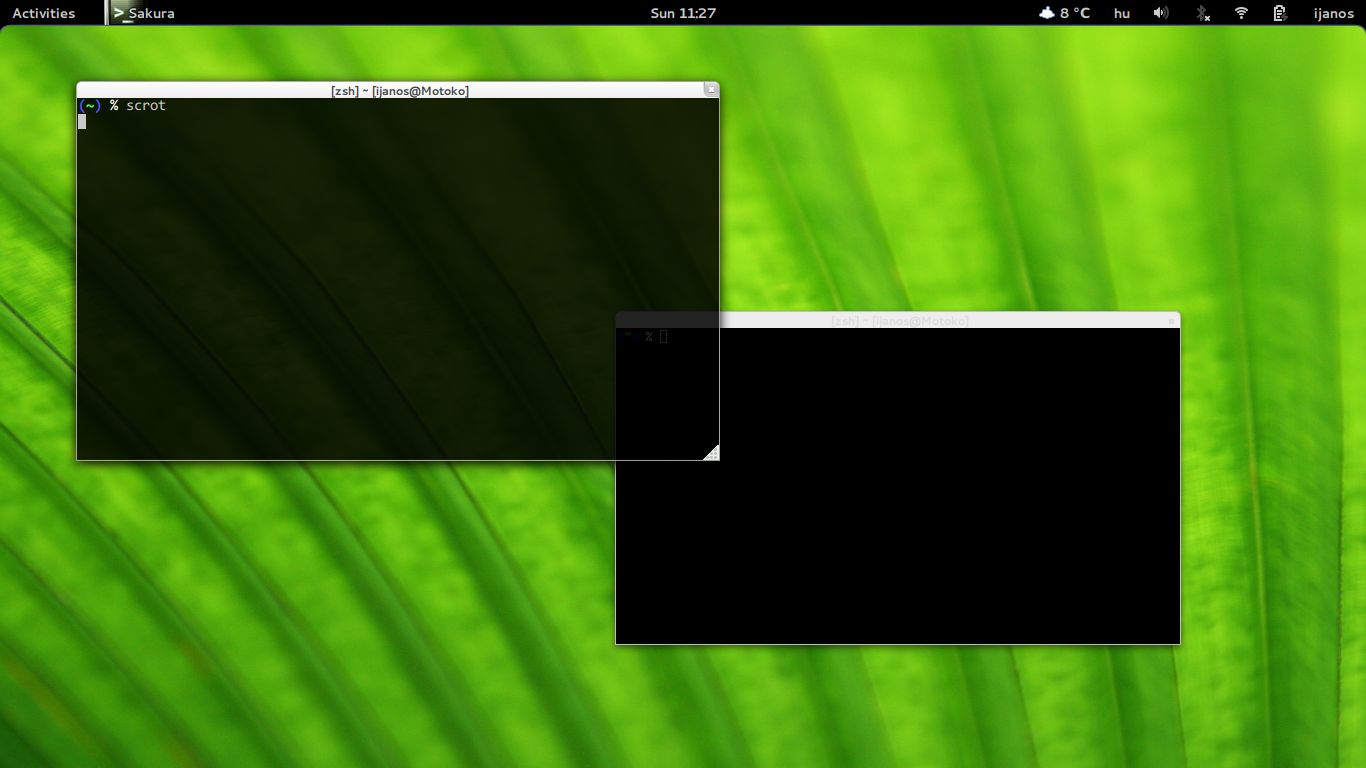Click the battery charging icon
This screenshot has height=768, width=1366.
(x=1279, y=13)
